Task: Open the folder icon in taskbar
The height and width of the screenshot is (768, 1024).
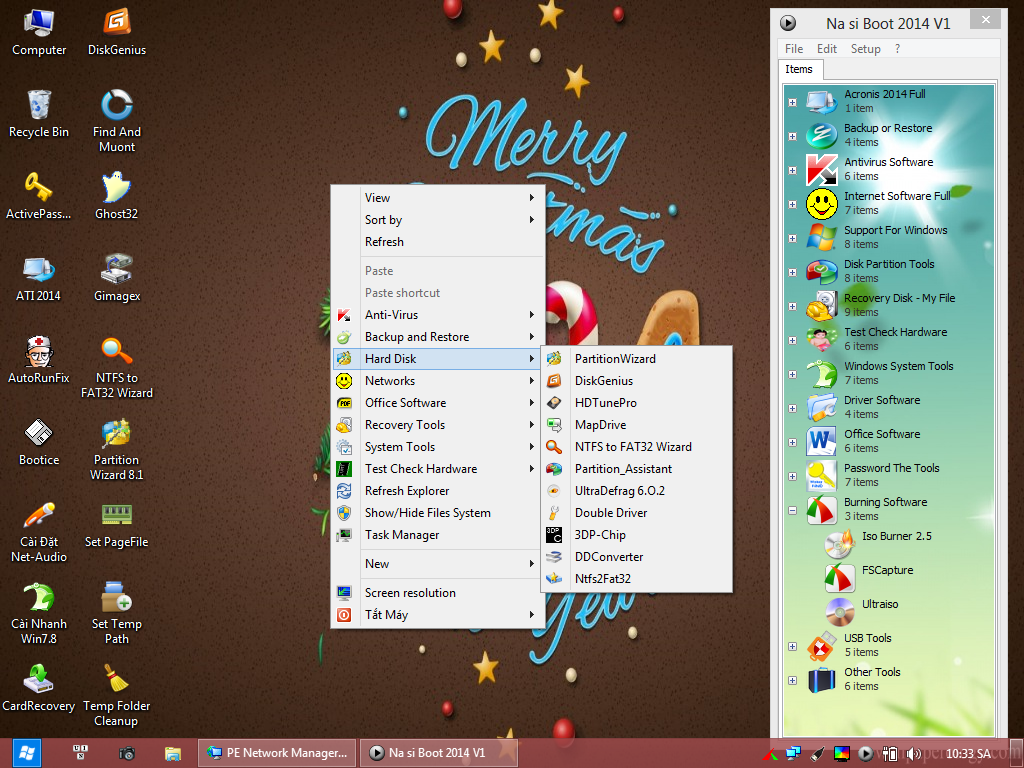Action: coord(172,754)
